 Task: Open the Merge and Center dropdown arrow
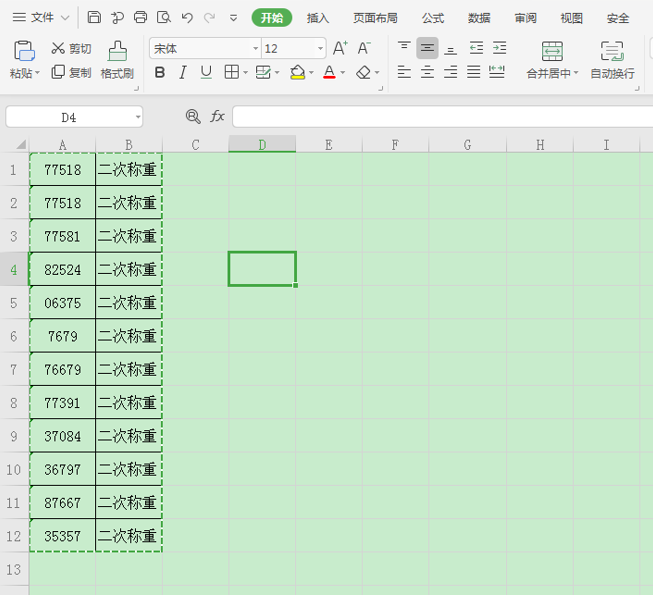[576, 73]
